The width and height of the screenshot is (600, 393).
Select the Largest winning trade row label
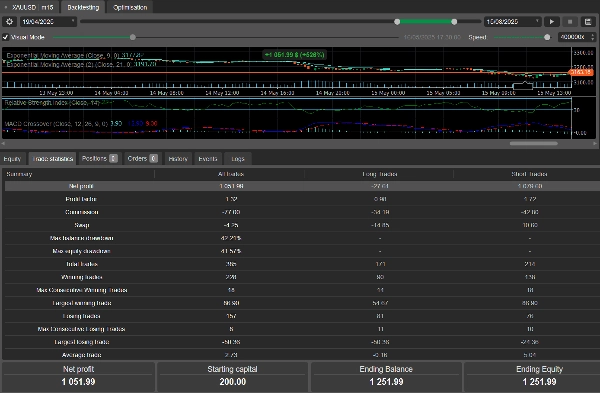tap(82, 303)
